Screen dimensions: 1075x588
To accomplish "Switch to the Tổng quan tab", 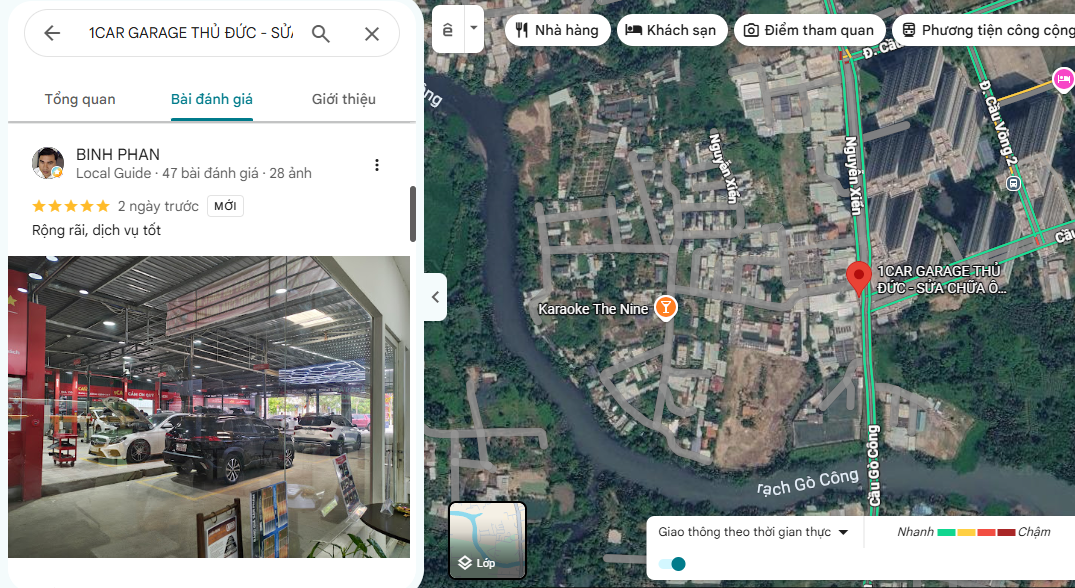I will point(80,99).
